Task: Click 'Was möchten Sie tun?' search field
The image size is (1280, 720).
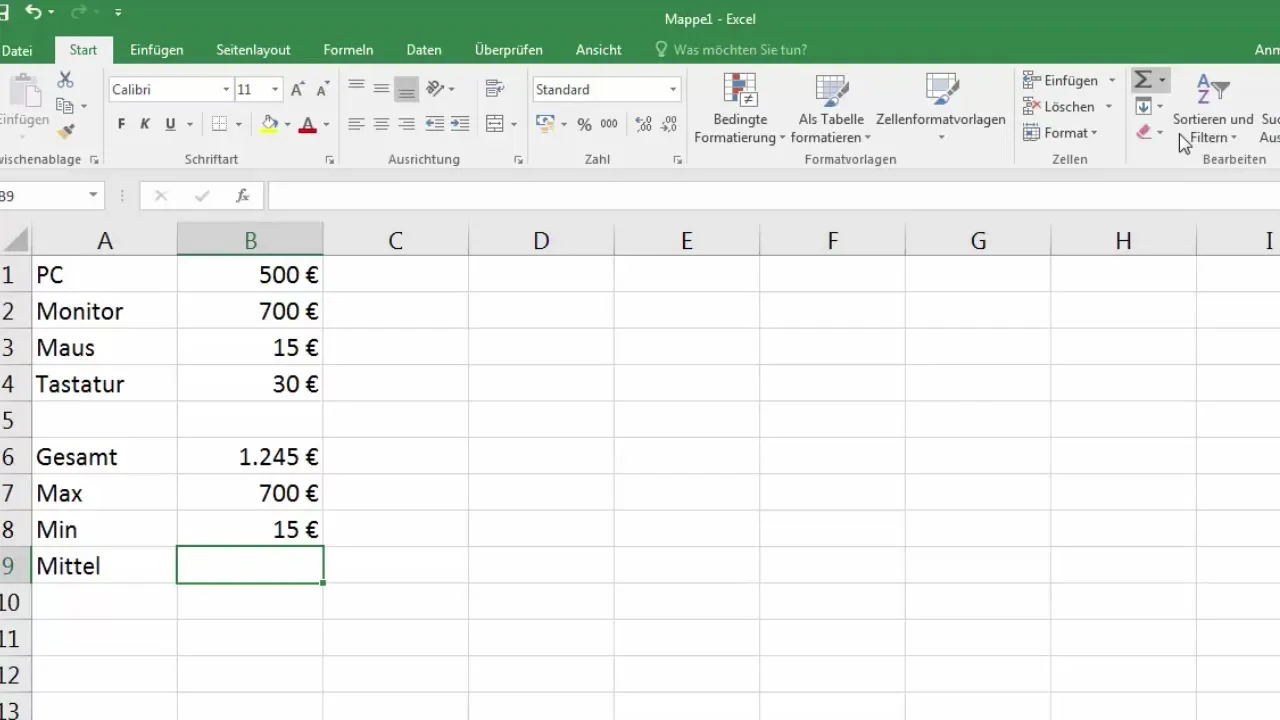Action: point(730,50)
